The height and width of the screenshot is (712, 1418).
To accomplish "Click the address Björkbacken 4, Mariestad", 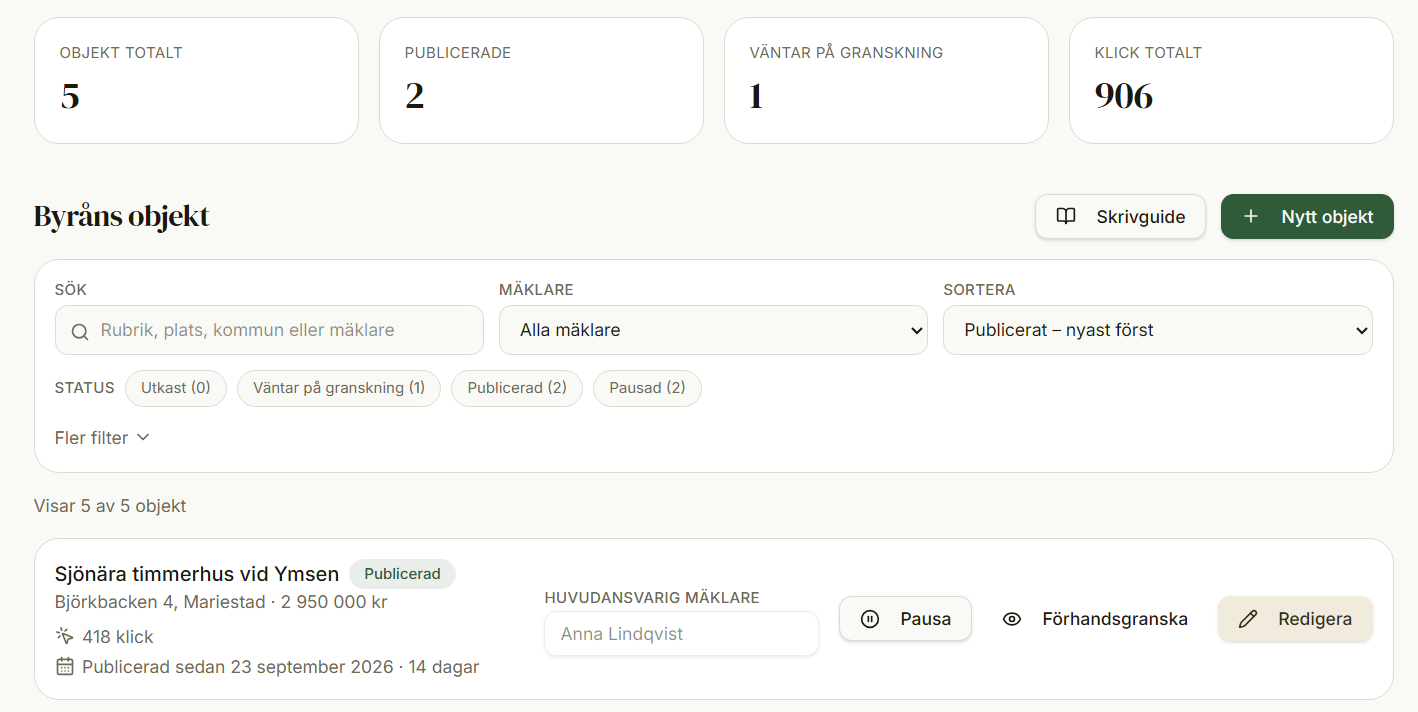I will coord(160,602).
